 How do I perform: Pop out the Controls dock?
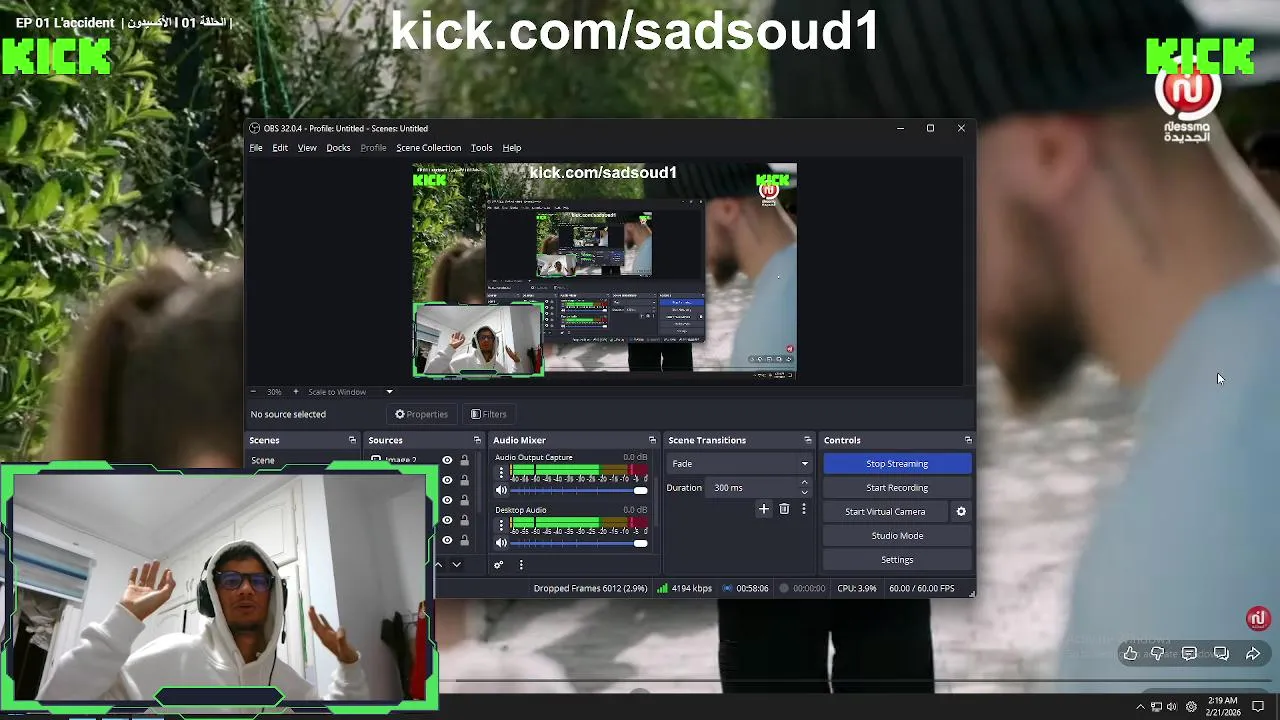[968, 440]
